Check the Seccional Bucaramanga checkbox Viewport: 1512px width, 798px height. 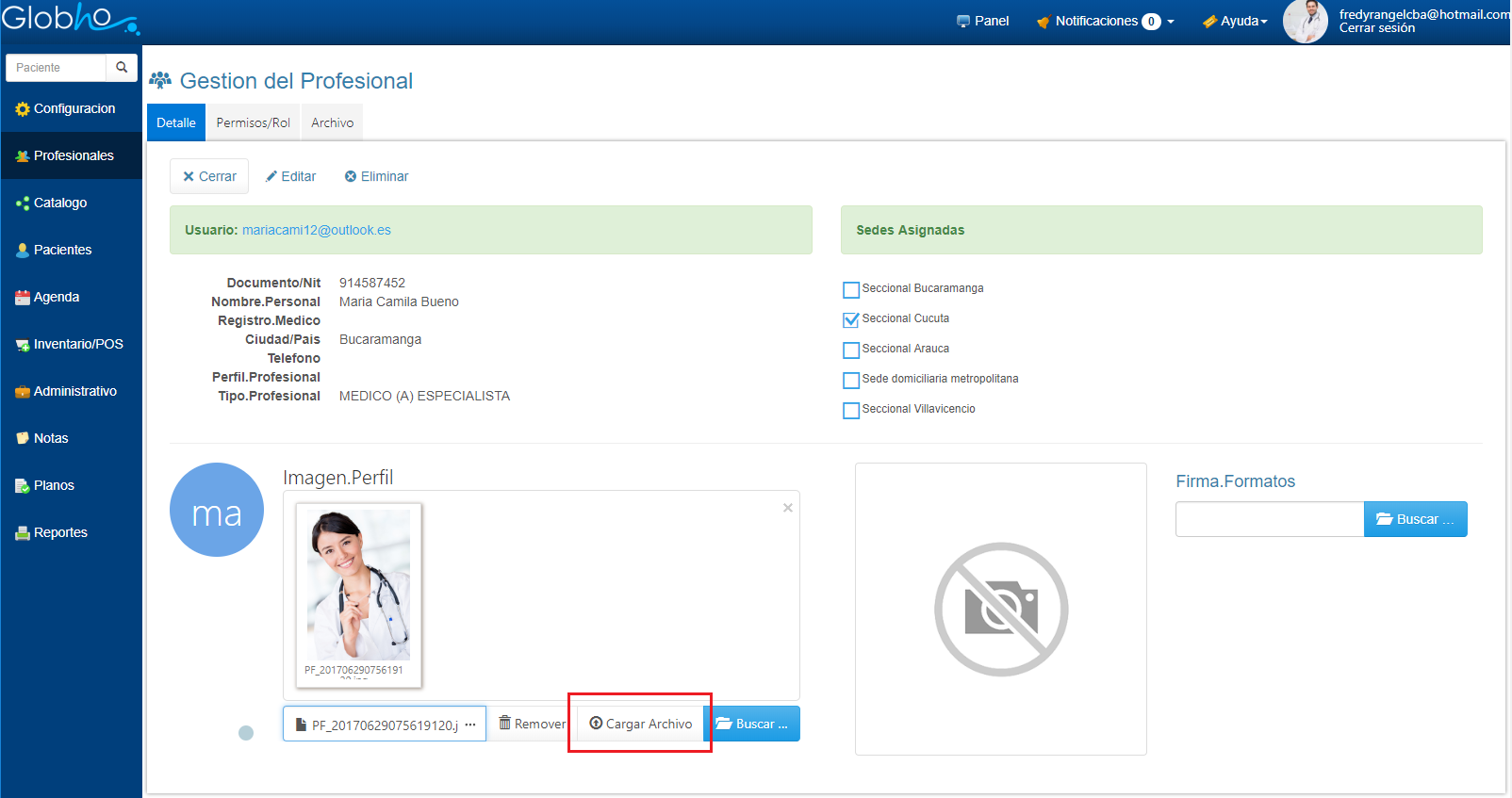click(x=851, y=290)
